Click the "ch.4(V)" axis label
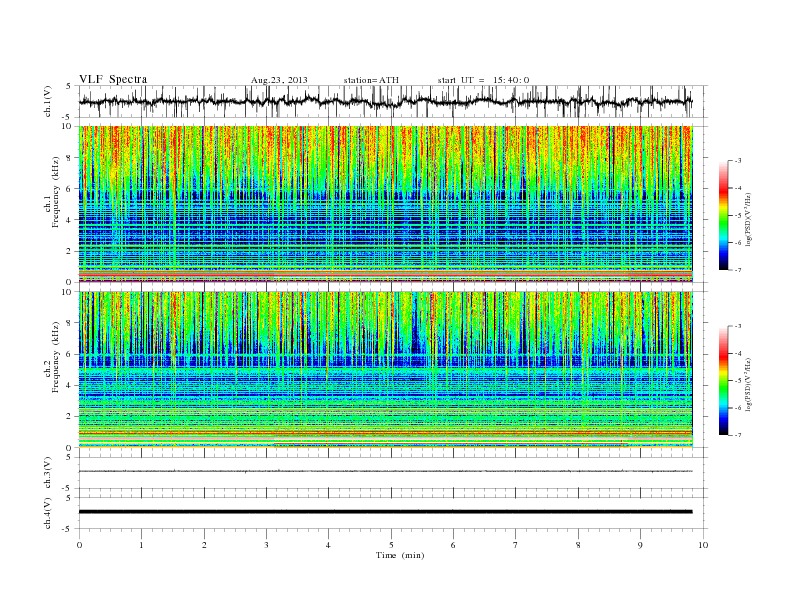The width and height of the screenshot is (792, 612). tap(47, 513)
